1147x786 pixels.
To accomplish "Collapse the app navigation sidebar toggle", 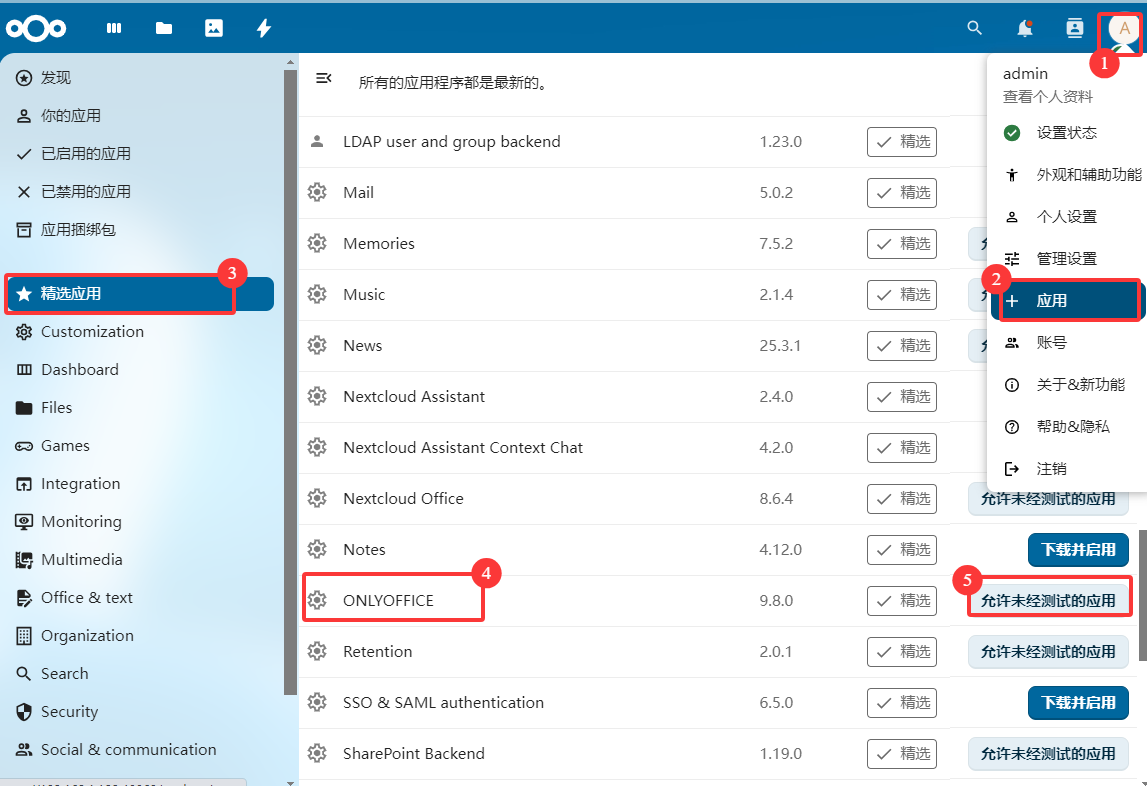I will click(324, 78).
